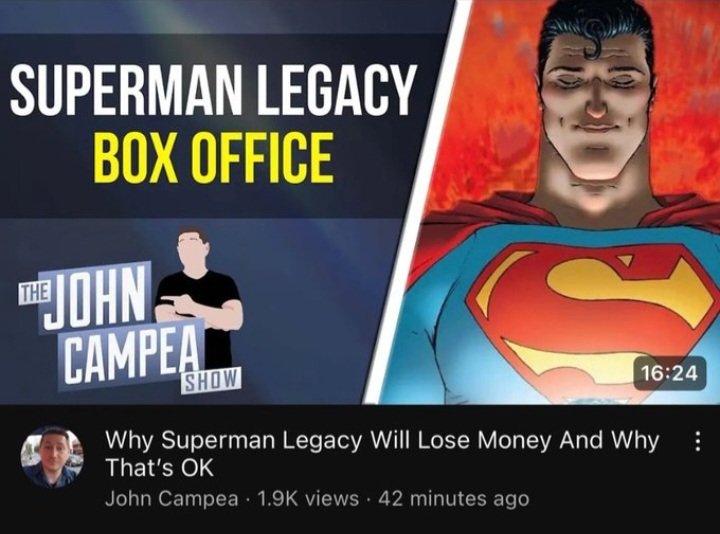Open John Campea's channel avatar
This screenshot has width=720, height=534.
[x=52, y=457]
